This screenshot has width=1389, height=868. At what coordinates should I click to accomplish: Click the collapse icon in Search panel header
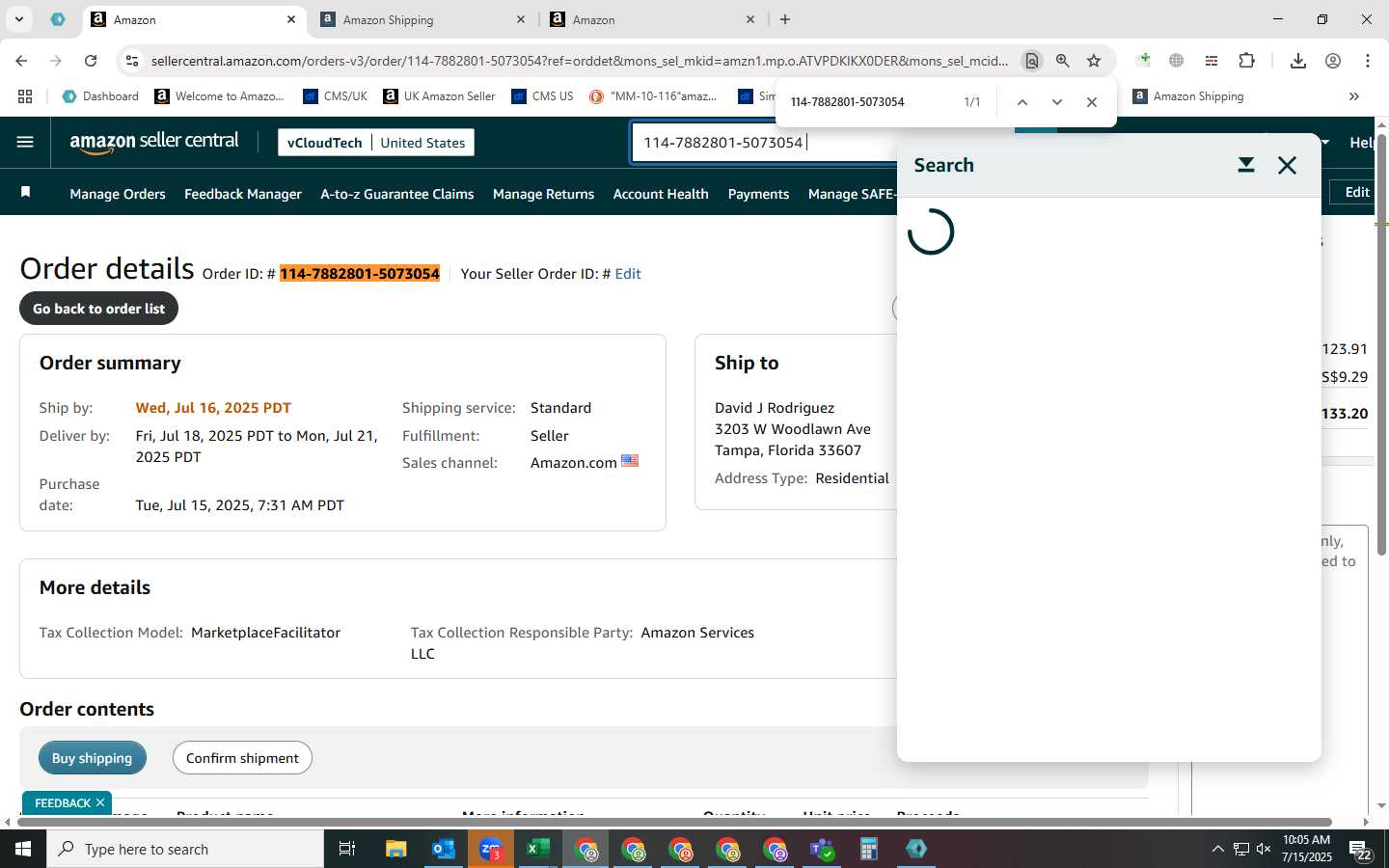1246,165
